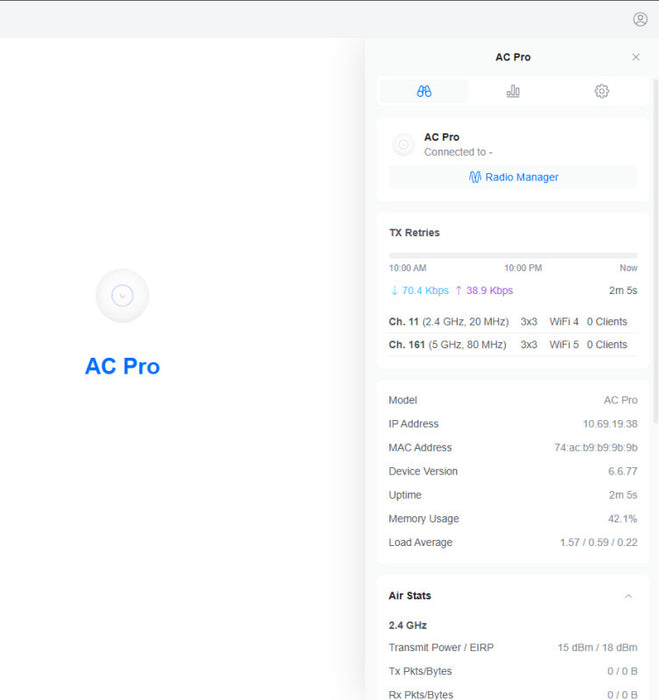Click the large blue AC Pro label
Image resolution: width=659 pixels, height=700 pixels.
(x=122, y=366)
